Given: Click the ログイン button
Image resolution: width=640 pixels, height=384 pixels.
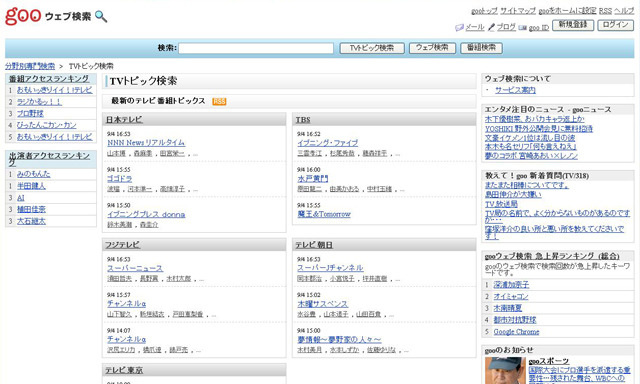Looking at the screenshot, I should tap(616, 25).
